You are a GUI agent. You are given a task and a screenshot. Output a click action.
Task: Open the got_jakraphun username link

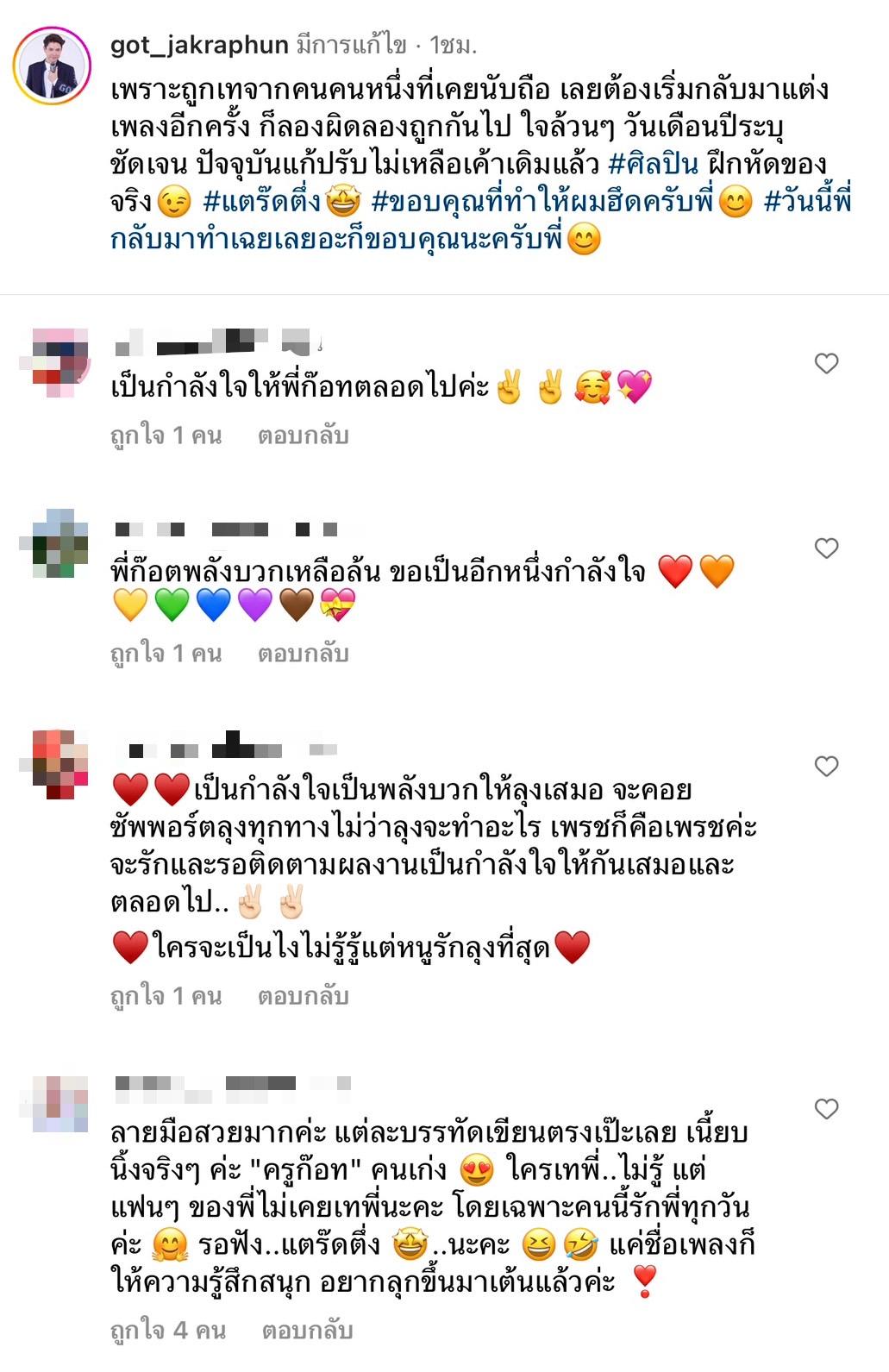[x=199, y=45]
